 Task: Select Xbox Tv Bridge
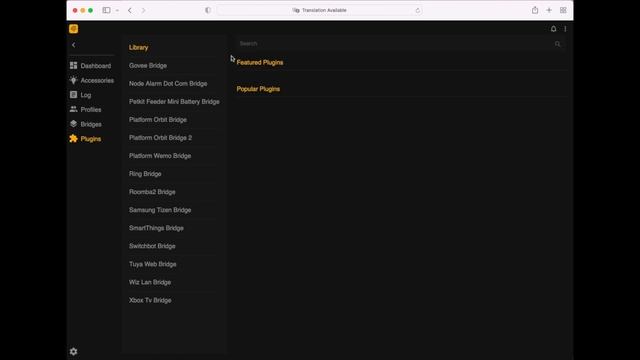[x=150, y=300]
